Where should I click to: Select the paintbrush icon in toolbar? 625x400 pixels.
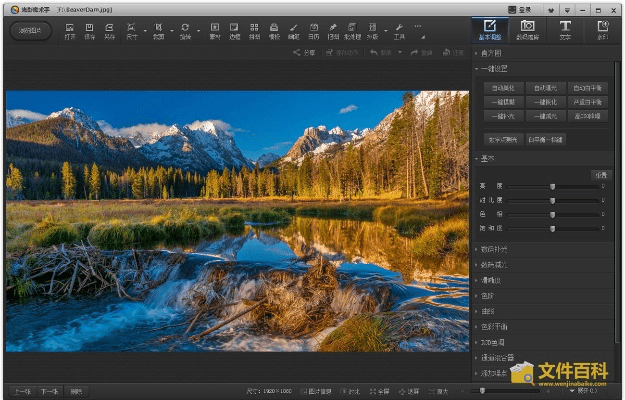click(294, 30)
